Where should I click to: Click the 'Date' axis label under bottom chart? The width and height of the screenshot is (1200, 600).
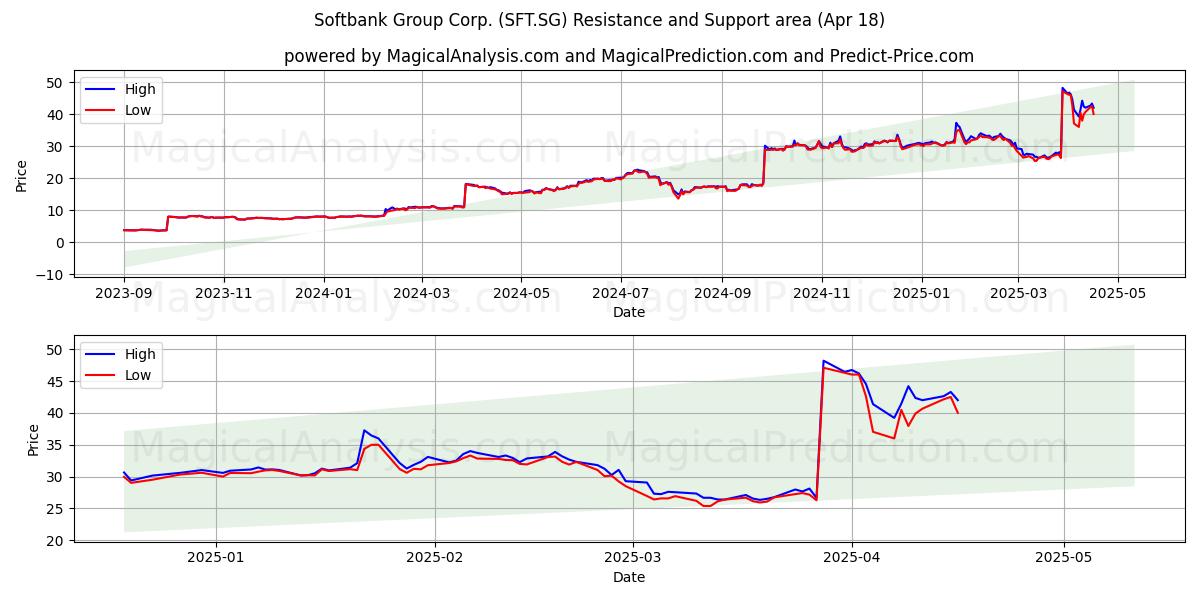(x=629, y=577)
